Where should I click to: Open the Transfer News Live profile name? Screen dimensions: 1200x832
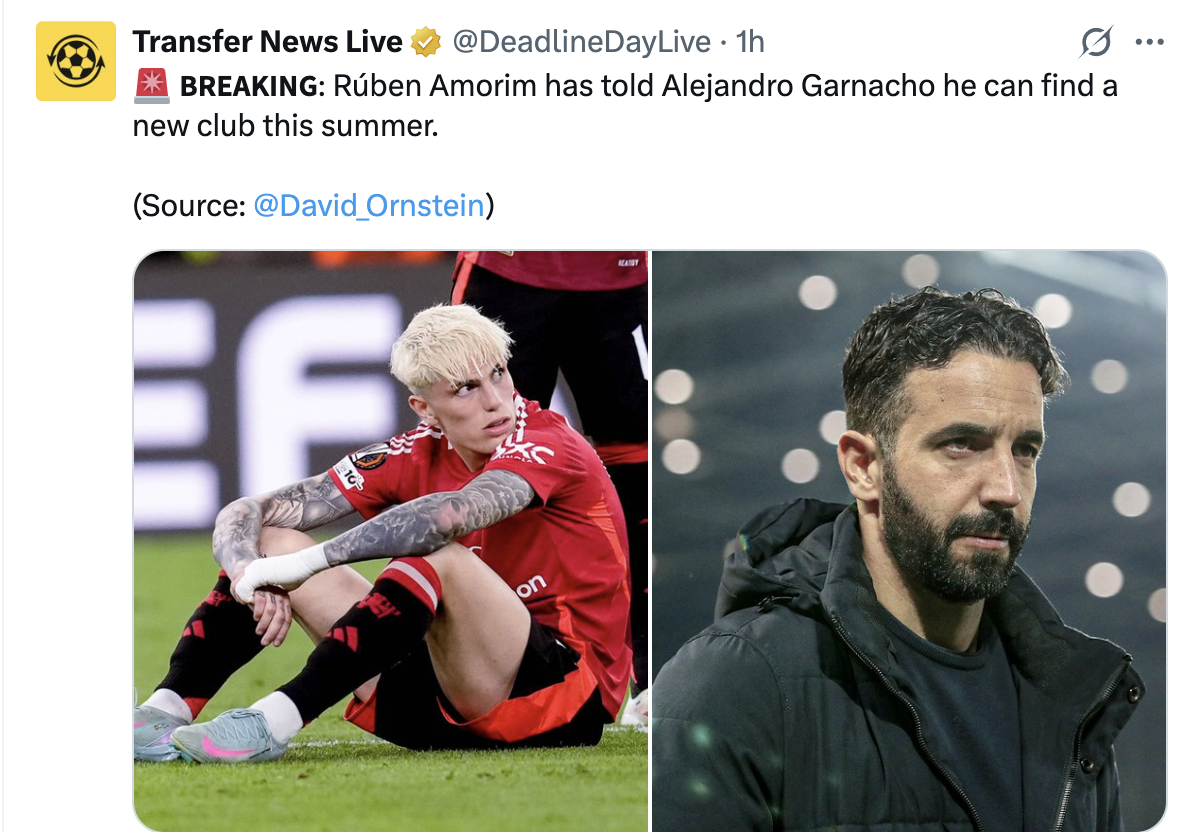(x=267, y=42)
